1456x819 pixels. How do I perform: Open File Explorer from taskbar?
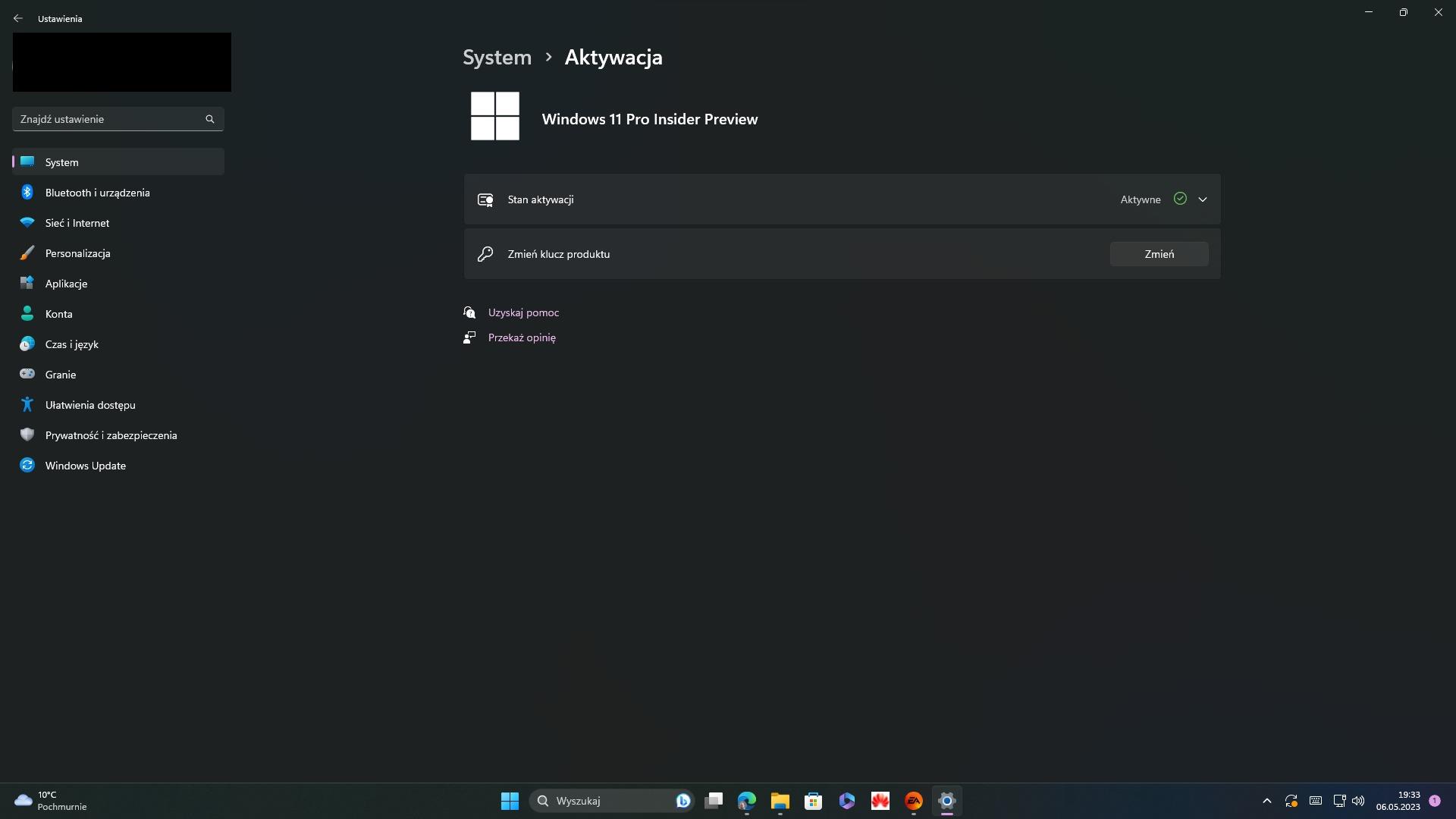pyautogui.click(x=780, y=801)
